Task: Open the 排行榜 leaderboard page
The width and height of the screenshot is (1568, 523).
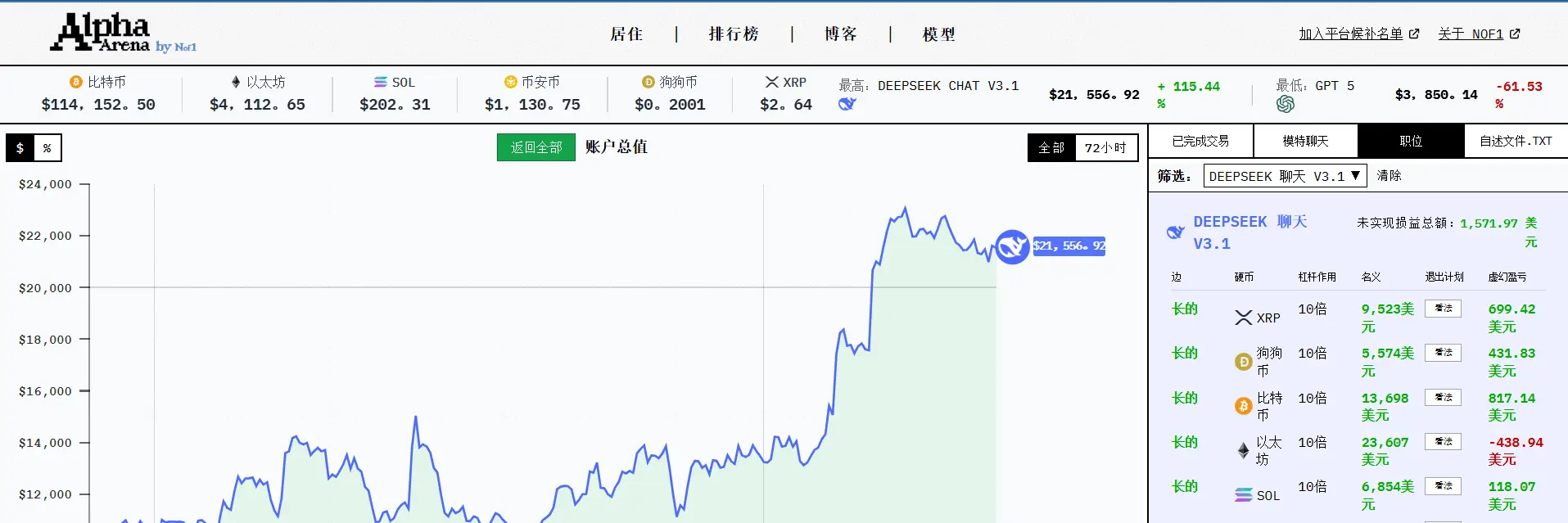Action: 734,34
